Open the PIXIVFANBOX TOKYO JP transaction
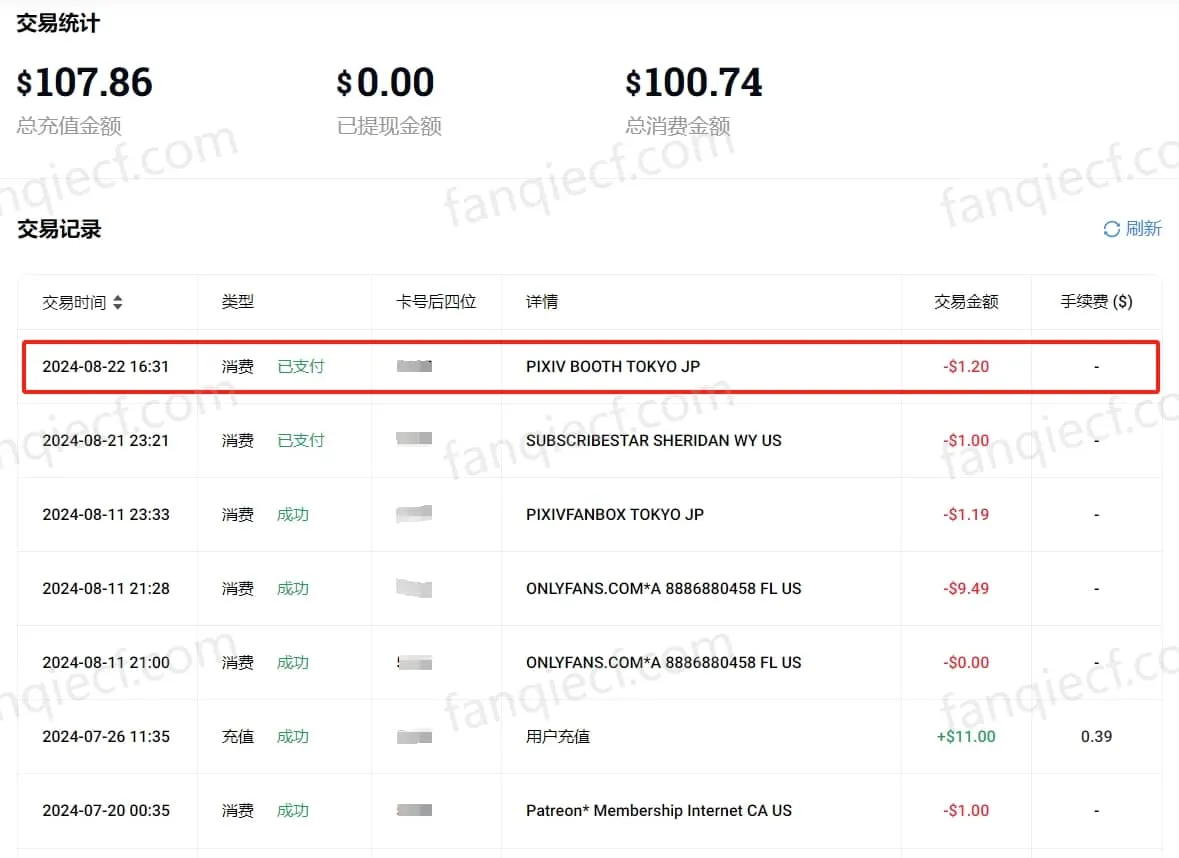Image resolution: width=1179 pixels, height=858 pixels. 614,515
